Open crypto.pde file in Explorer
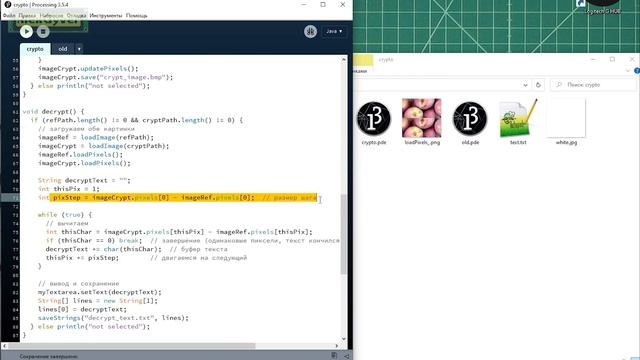The width and height of the screenshot is (640, 360). click(373, 123)
